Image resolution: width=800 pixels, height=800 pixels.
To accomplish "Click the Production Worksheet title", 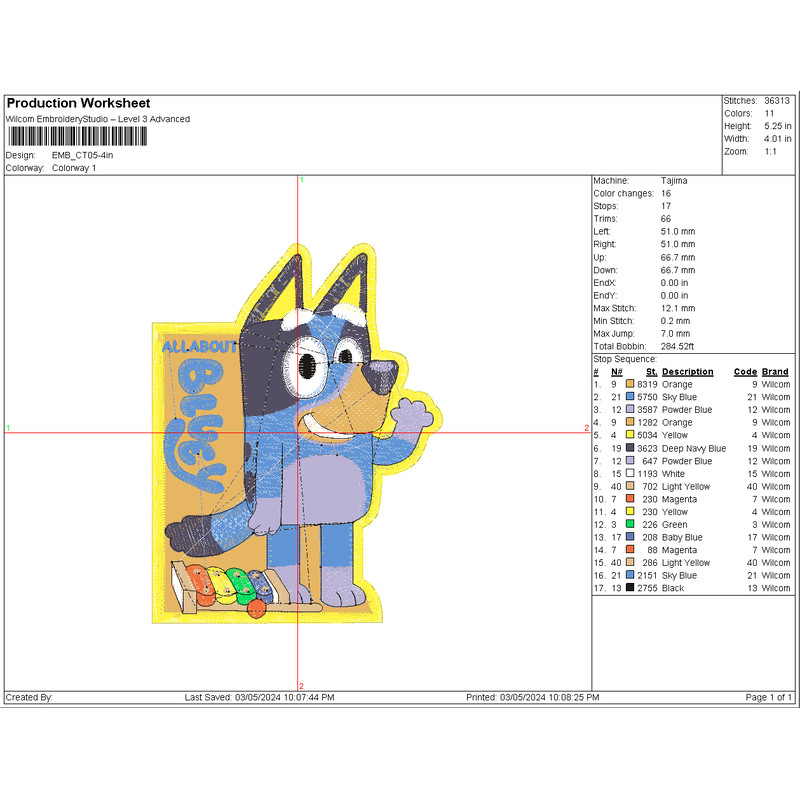I will click(78, 103).
